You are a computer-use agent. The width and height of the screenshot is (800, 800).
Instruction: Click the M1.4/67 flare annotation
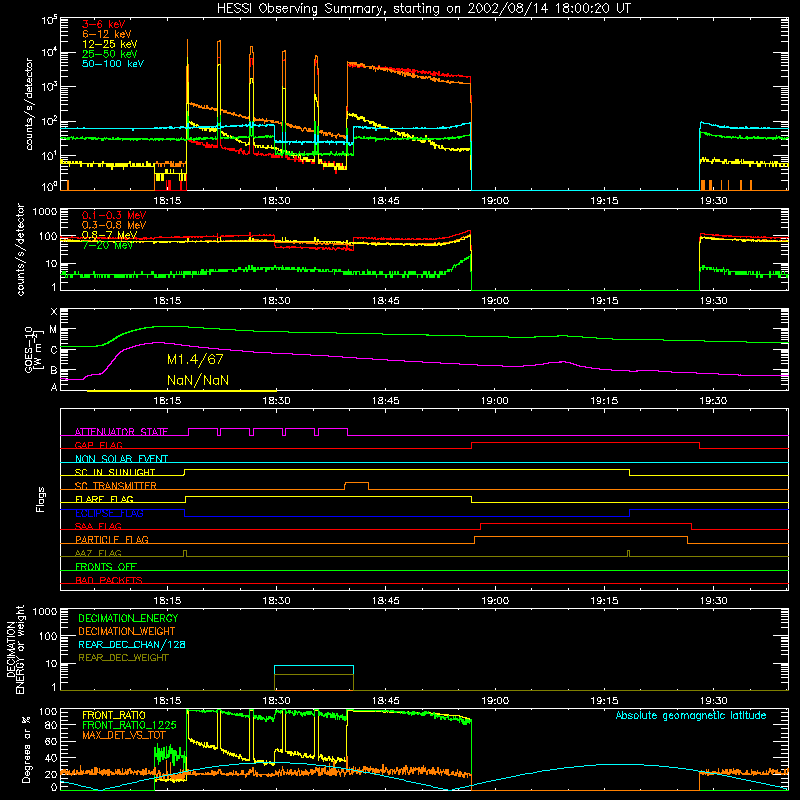pos(195,359)
